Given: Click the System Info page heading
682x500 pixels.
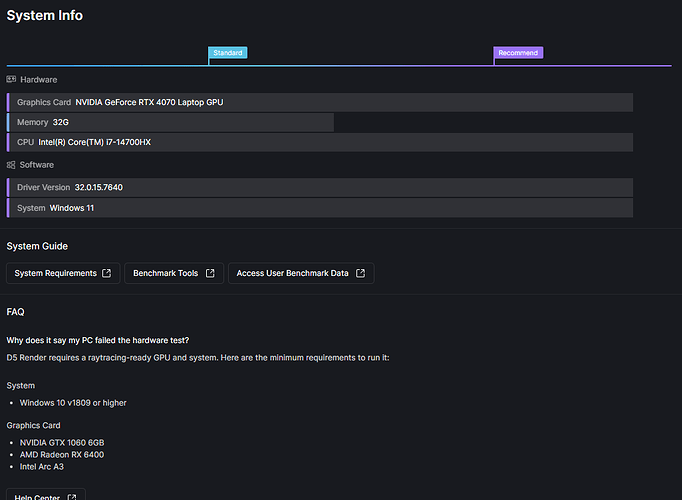Looking at the screenshot, I should pyautogui.click(x=45, y=15).
